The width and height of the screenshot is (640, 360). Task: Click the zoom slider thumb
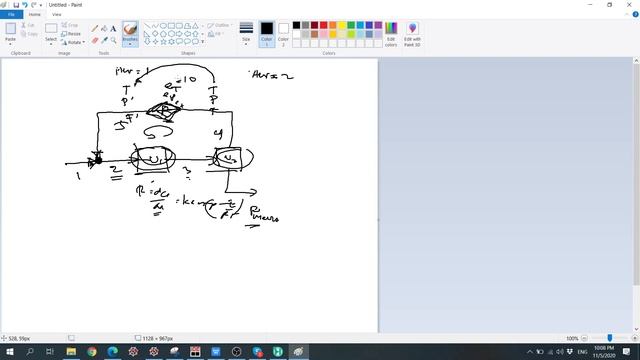609,338
